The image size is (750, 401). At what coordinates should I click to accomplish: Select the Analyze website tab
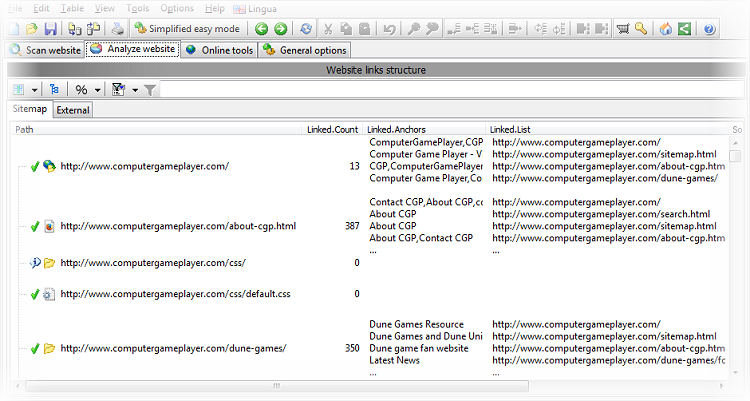pyautogui.click(x=132, y=49)
